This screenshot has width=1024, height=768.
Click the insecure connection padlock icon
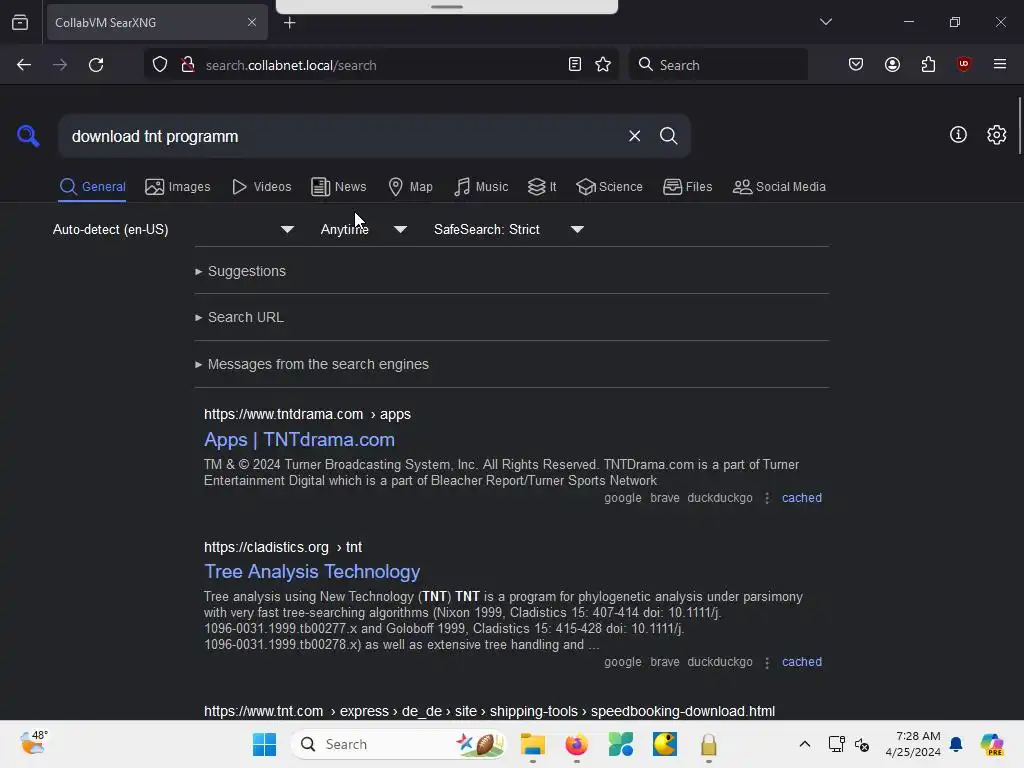point(188,65)
